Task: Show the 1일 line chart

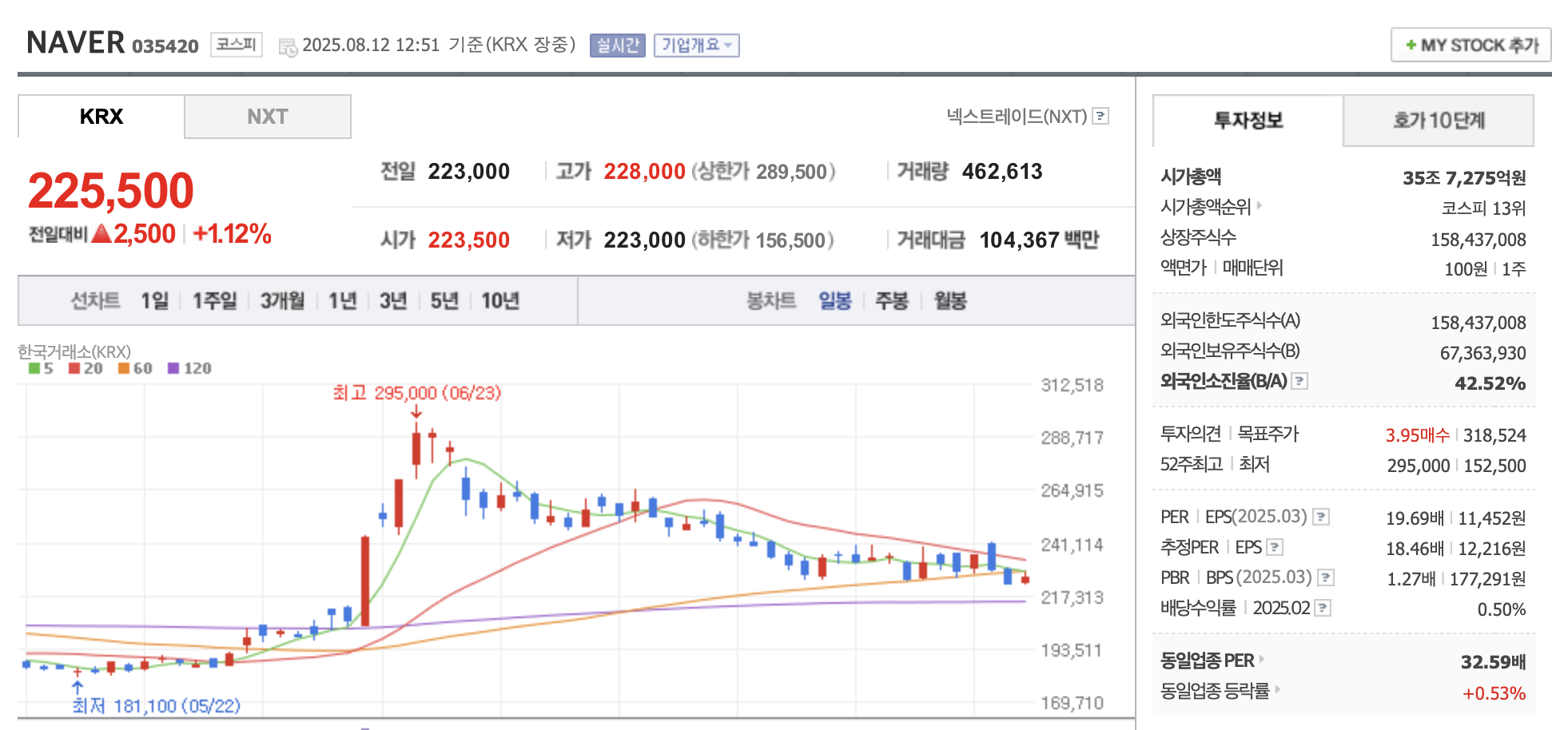Action: (x=155, y=301)
